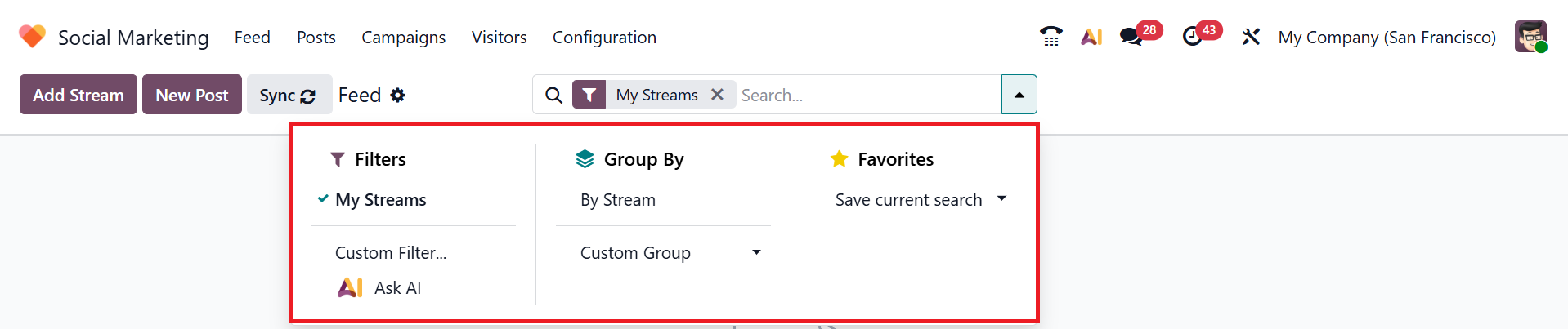
Task: Click the Feed settings gear icon
Action: click(398, 96)
